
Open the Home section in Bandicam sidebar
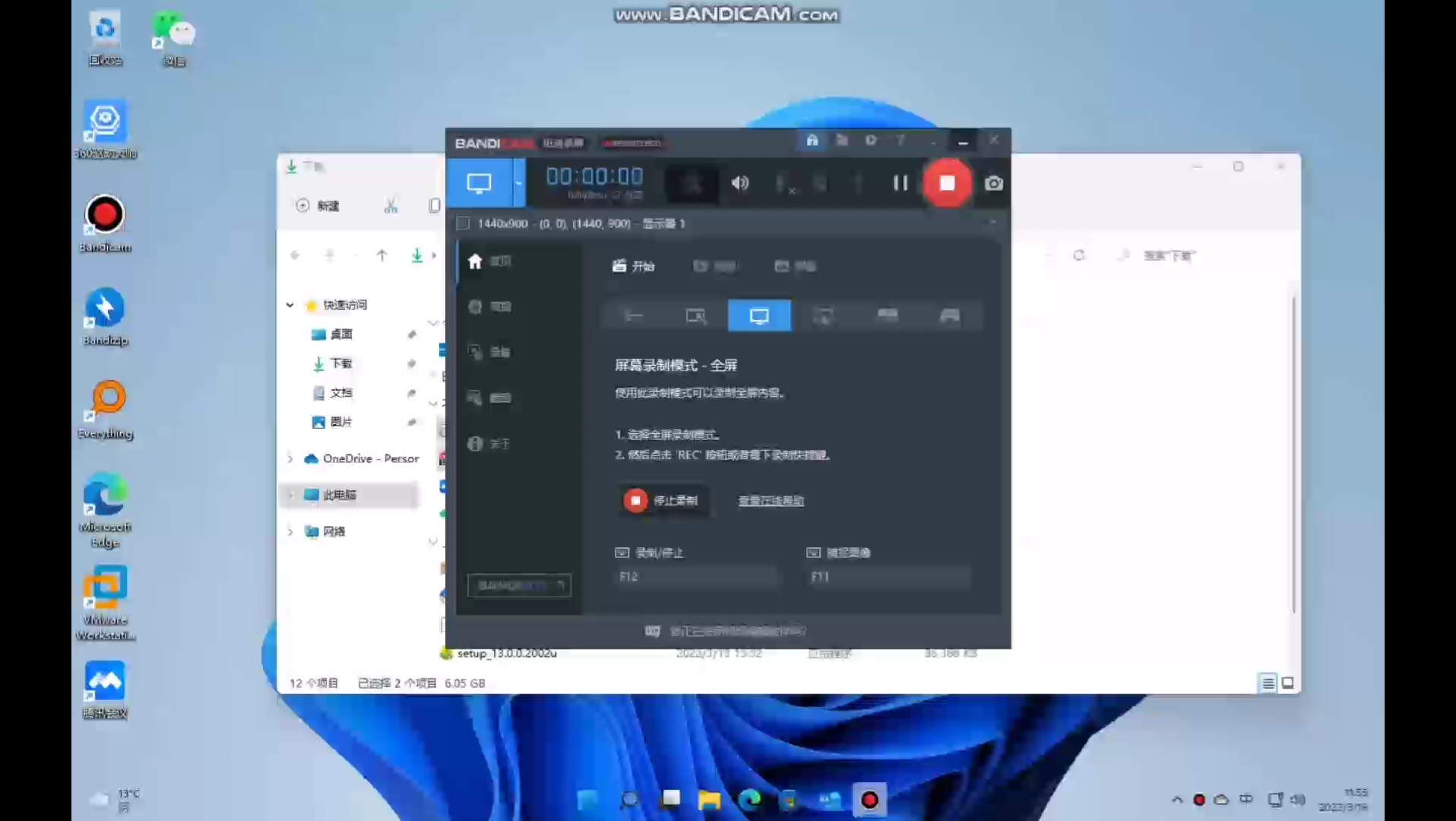489,262
